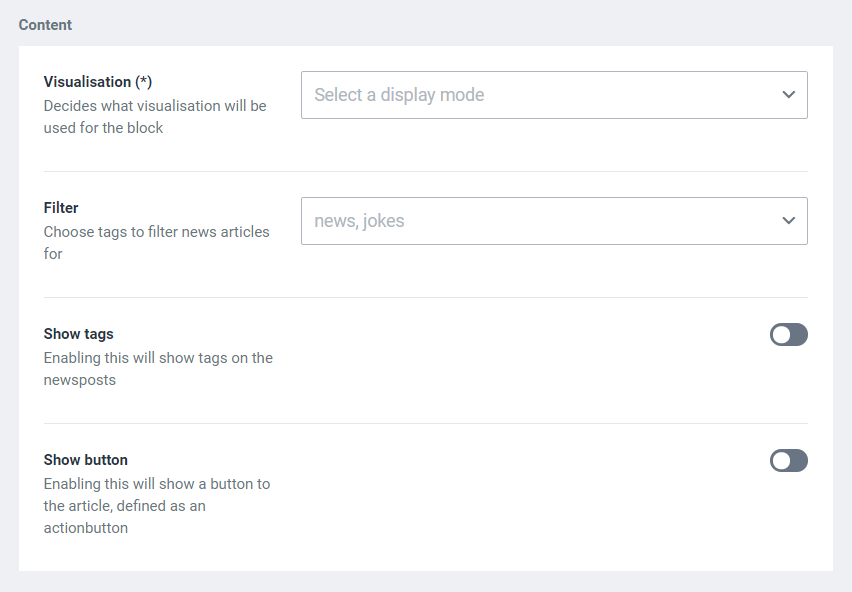Click the Show tags switch knob

(781, 335)
